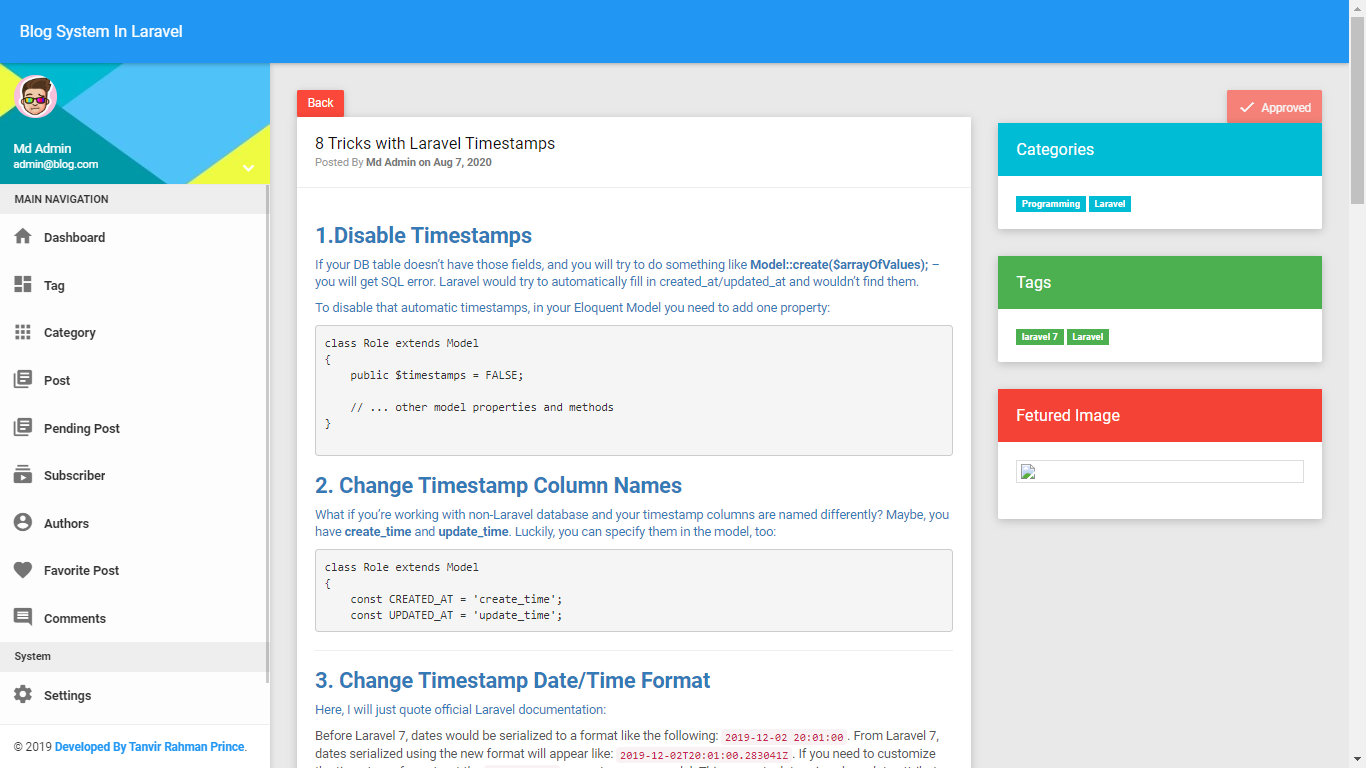Expand the user profile dropdown arrow
This screenshot has height=768, width=1366.
click(x=249, y=168)
